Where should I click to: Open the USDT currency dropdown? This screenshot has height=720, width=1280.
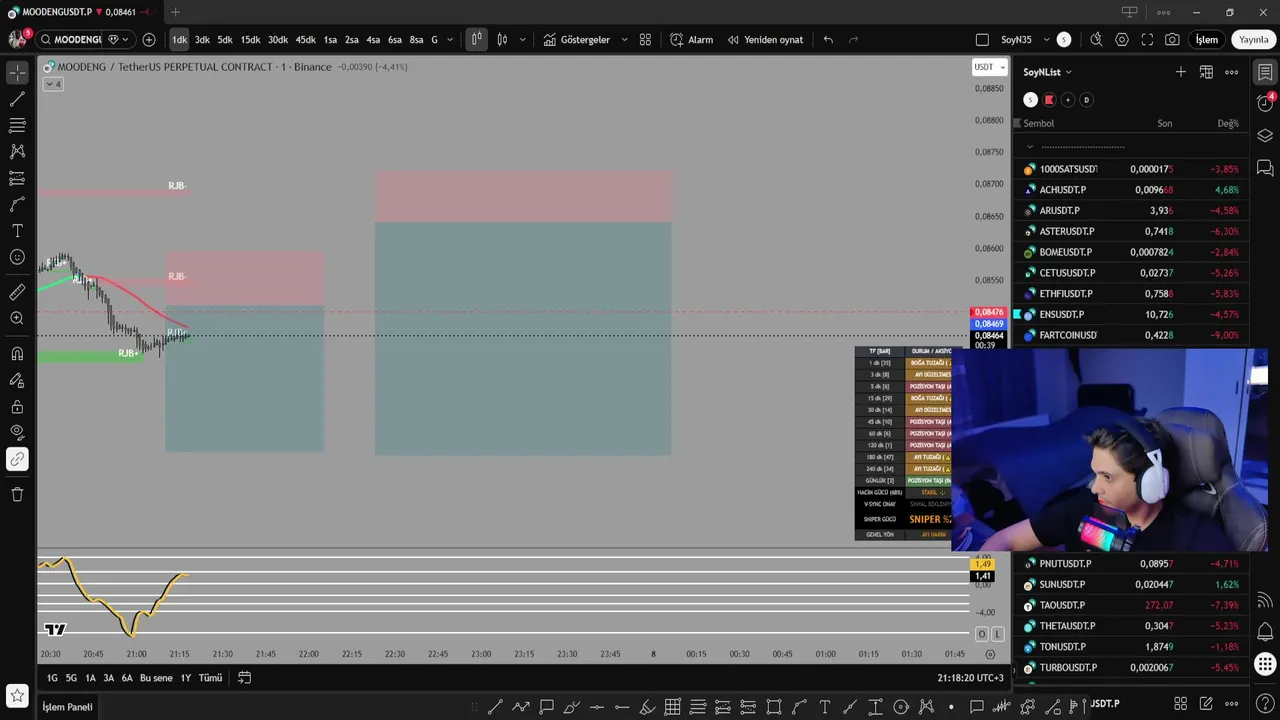(988, 67)
